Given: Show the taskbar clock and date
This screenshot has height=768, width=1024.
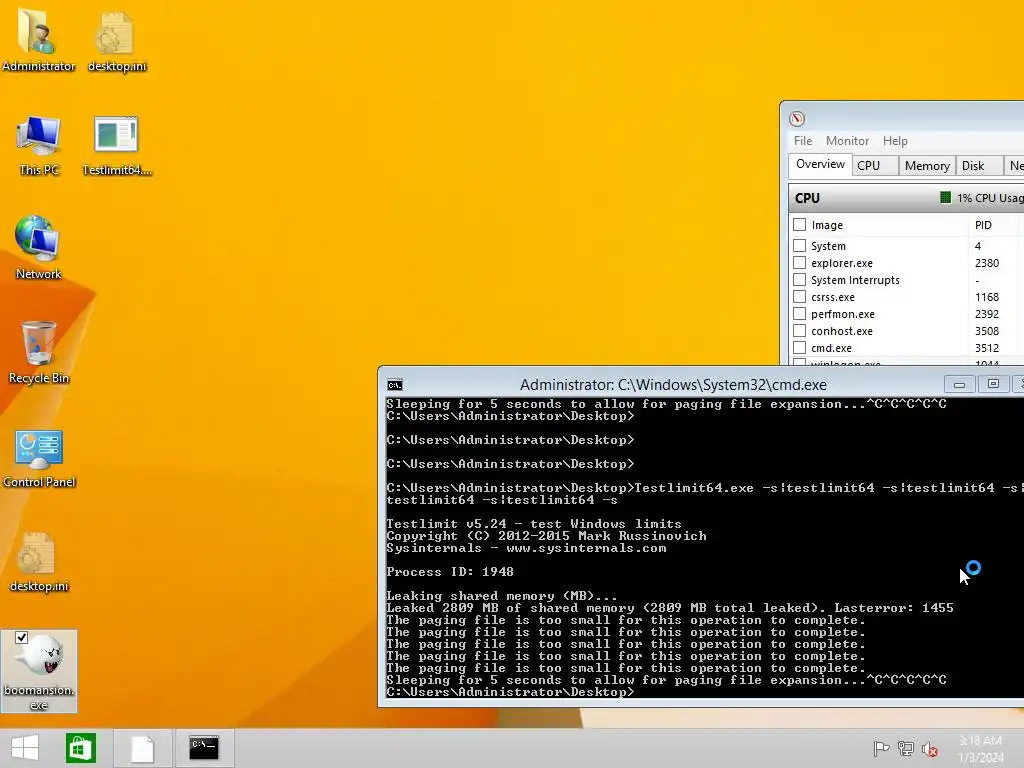Looking at the screenshot, I should (x=981, y=748).
